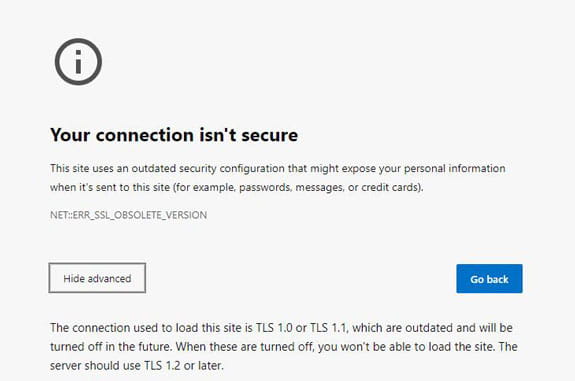Screen dimensions: 575x381
Task: Click the word "passwords" in description
Action: click(x=264, y=187)
